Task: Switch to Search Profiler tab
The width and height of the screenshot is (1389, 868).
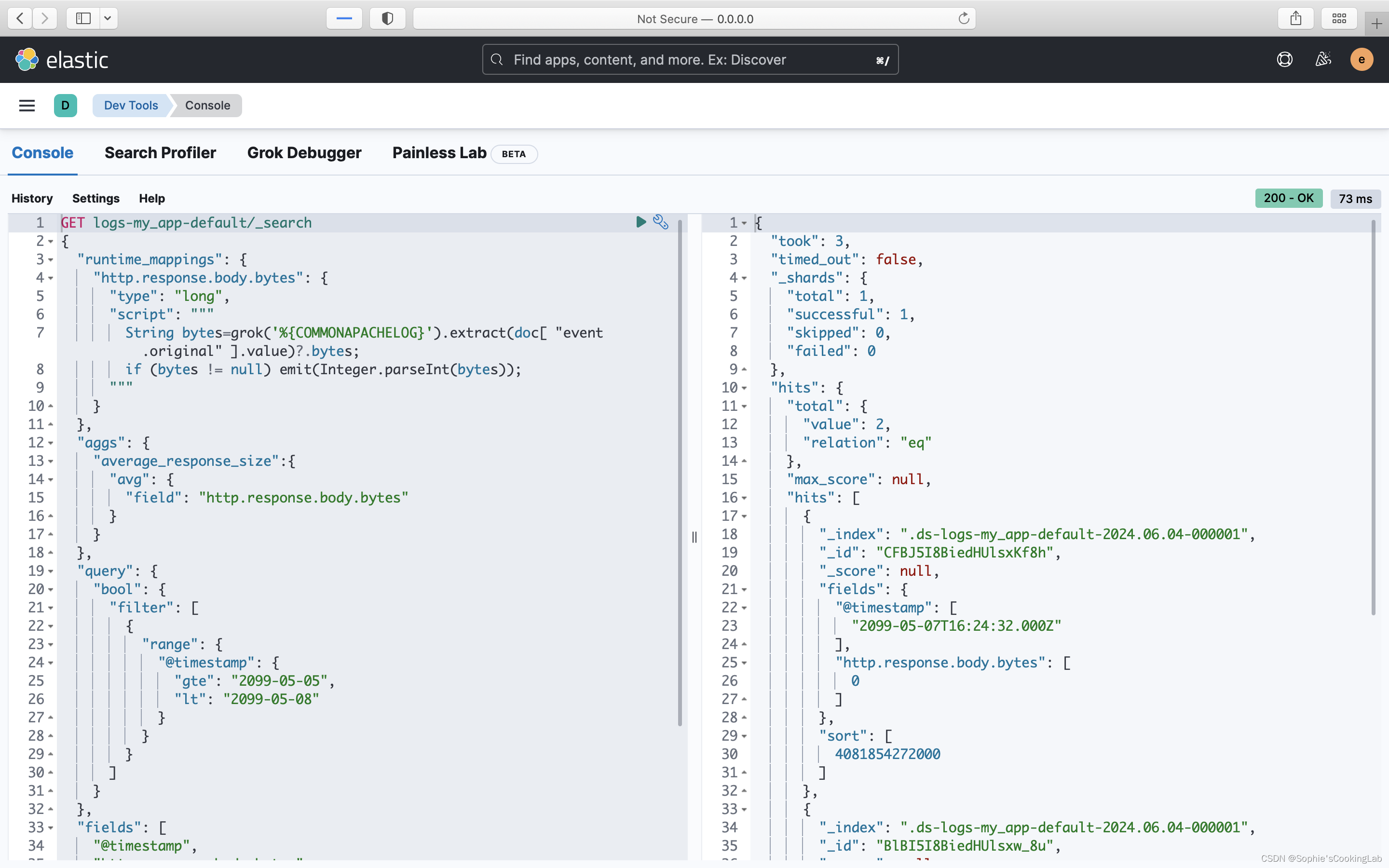Action: (x=160, y=152)
